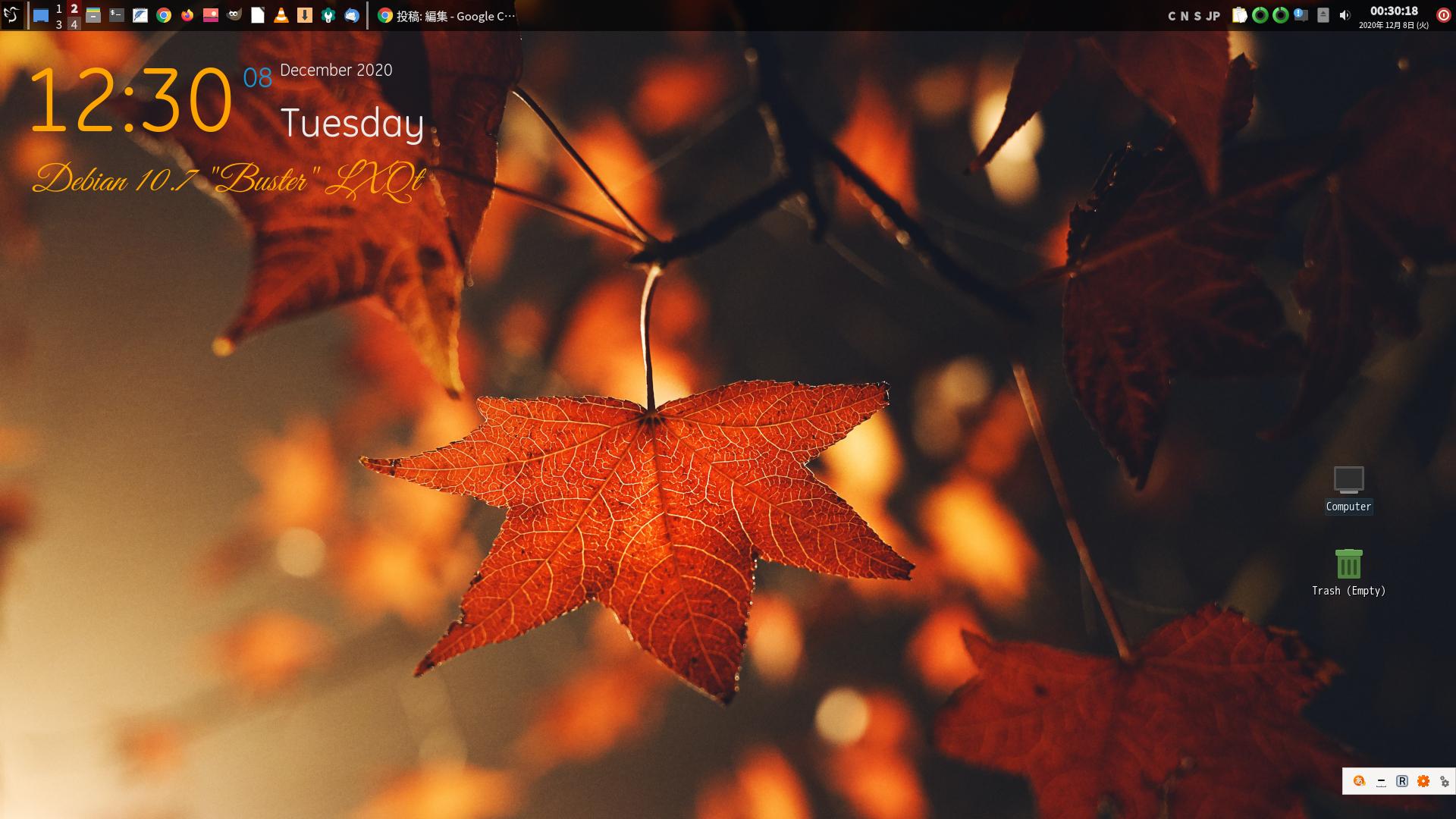Open the LXQt main menu bird icon
Image resolution: width=1456 pixels, height=819 pixels.
(x=11, y=15)
